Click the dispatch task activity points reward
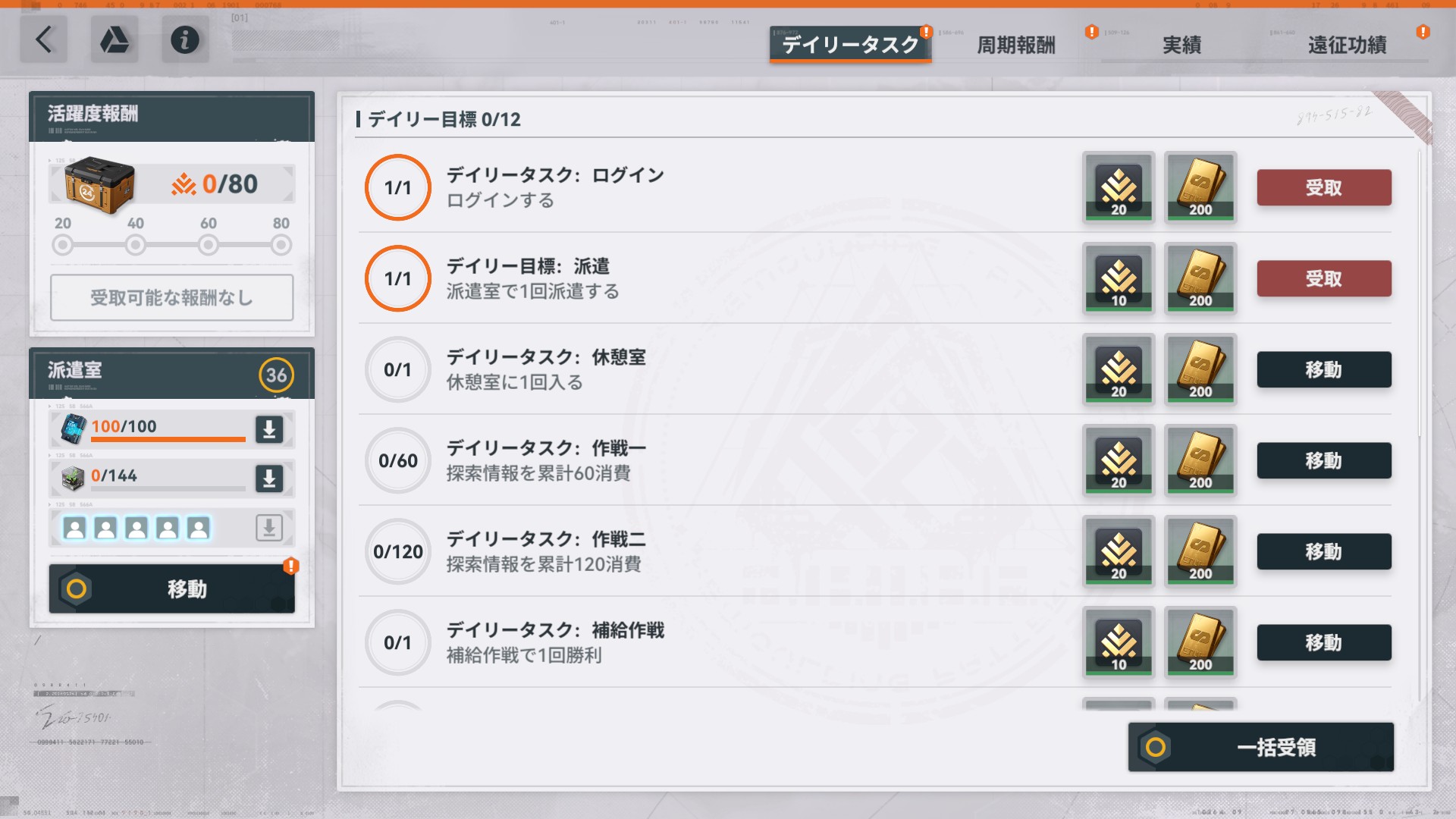Screen dimensions: 1456x819 click(x=1119, y=278)
